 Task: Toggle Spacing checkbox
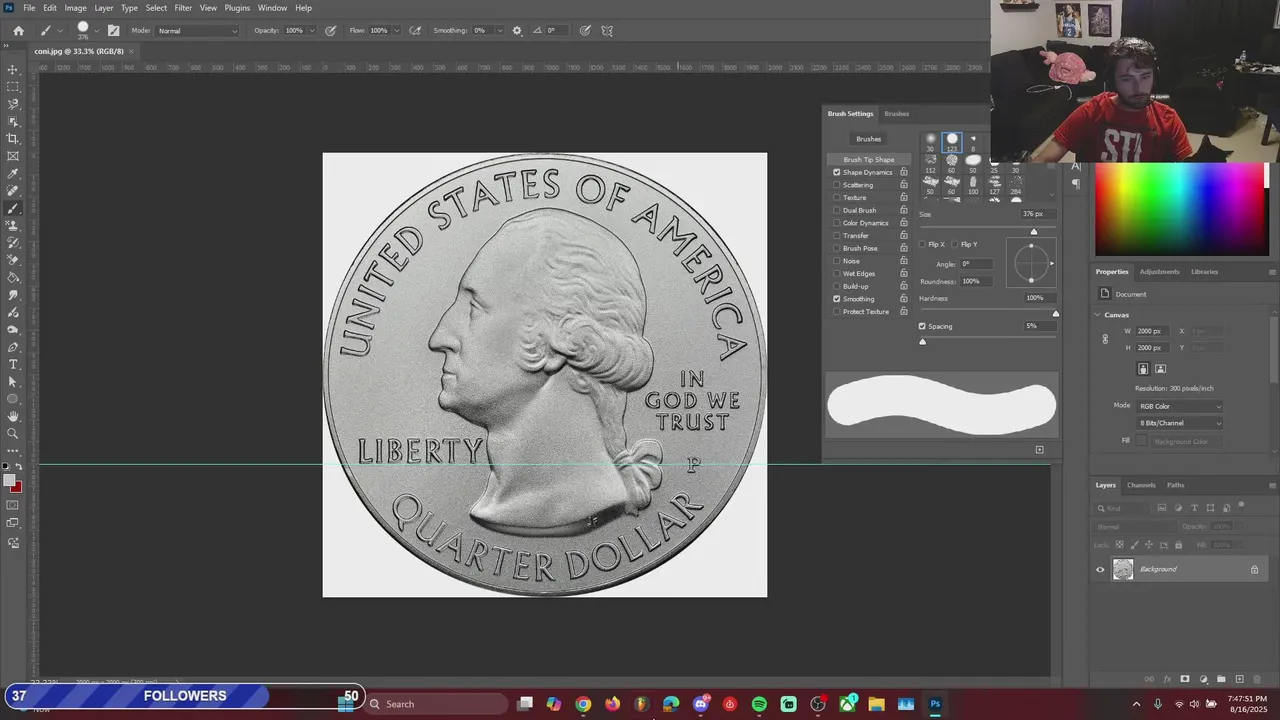[x=922, y=326]
